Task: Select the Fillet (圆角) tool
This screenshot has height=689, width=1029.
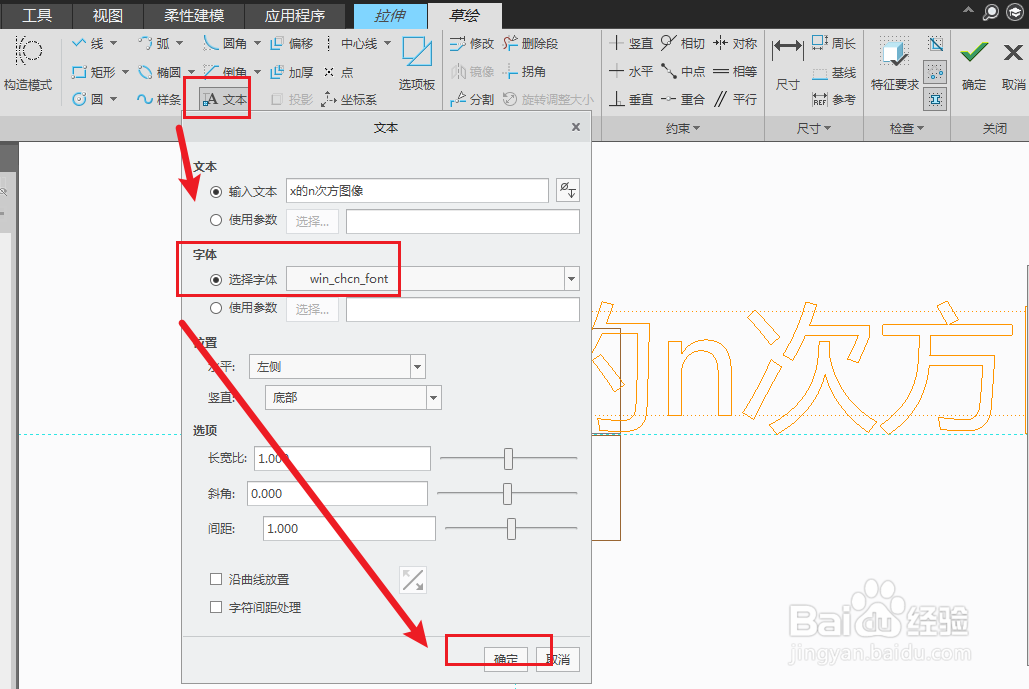Action: click(x=225, y=43)
